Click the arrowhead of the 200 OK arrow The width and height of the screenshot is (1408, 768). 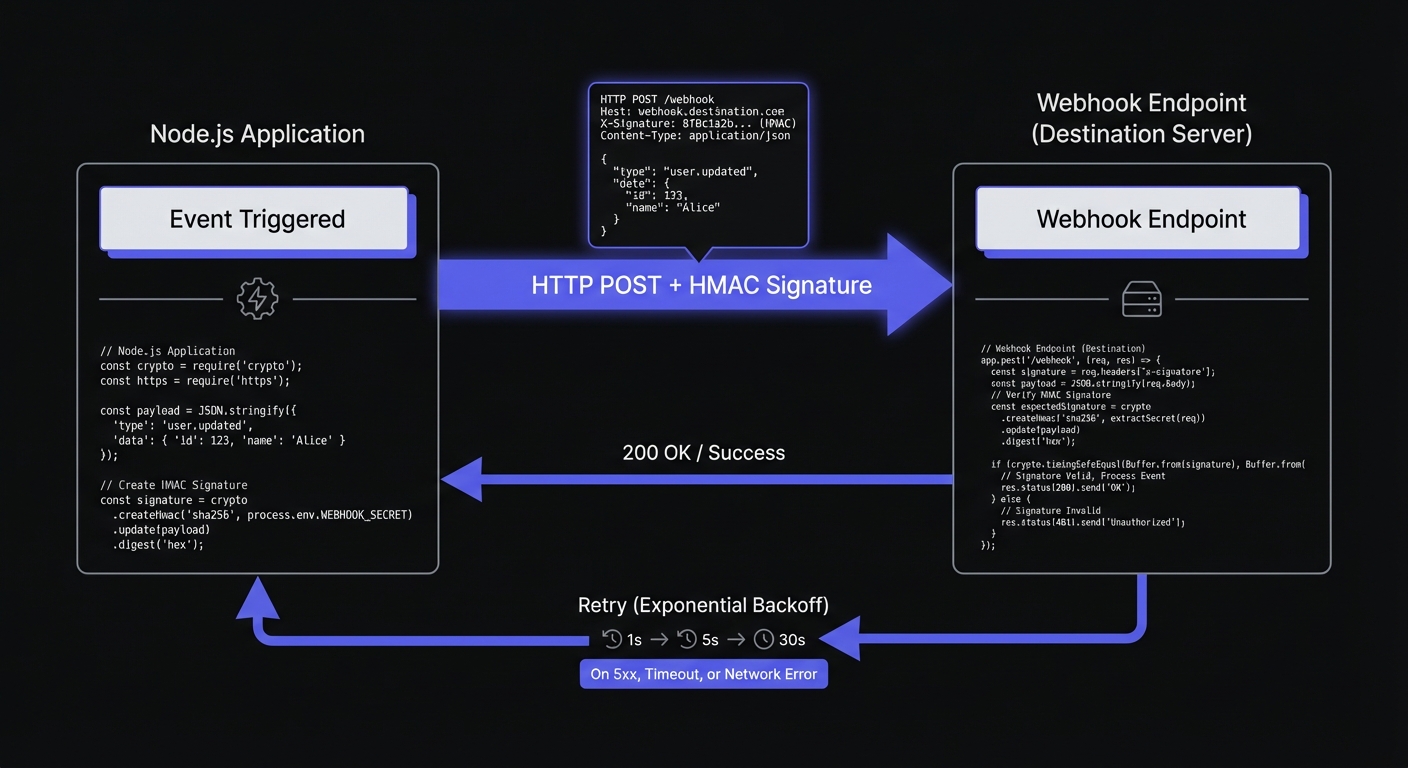pyautogui.click(x=461, y=480)
